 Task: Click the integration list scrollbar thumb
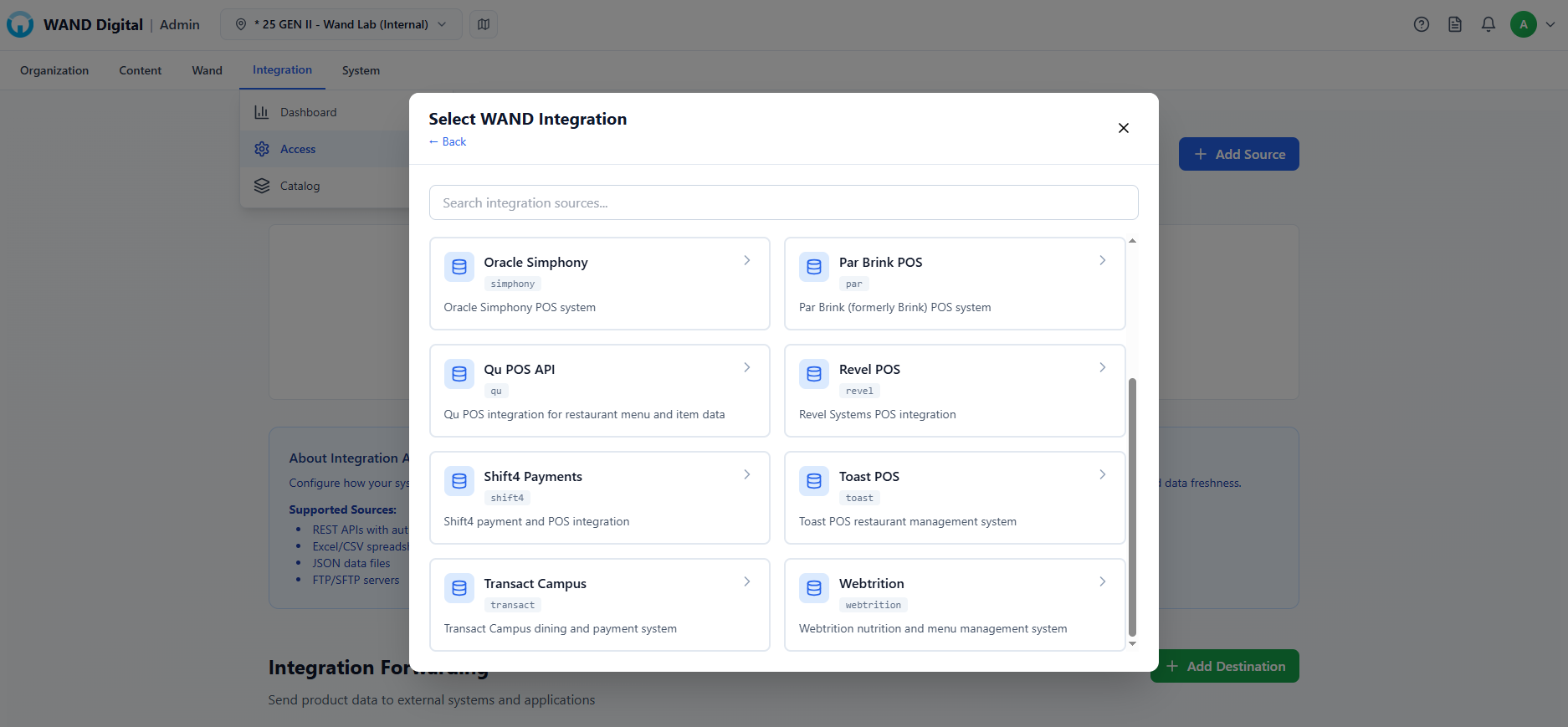[x=1132, y=506]
